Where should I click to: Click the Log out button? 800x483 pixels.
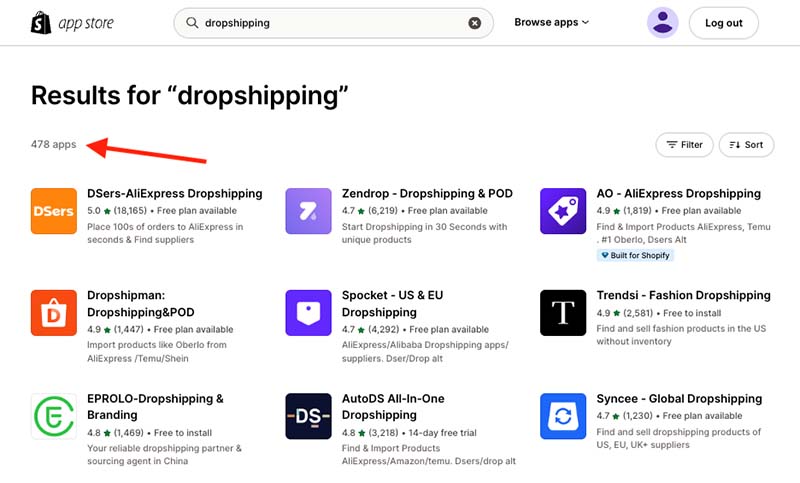tap(723, 23)
